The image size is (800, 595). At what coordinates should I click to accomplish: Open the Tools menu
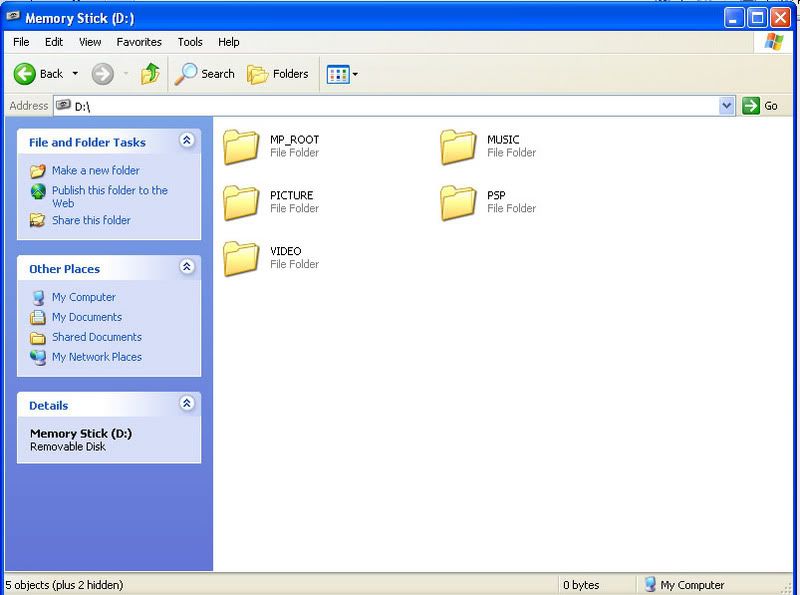(x=190, y=42)
